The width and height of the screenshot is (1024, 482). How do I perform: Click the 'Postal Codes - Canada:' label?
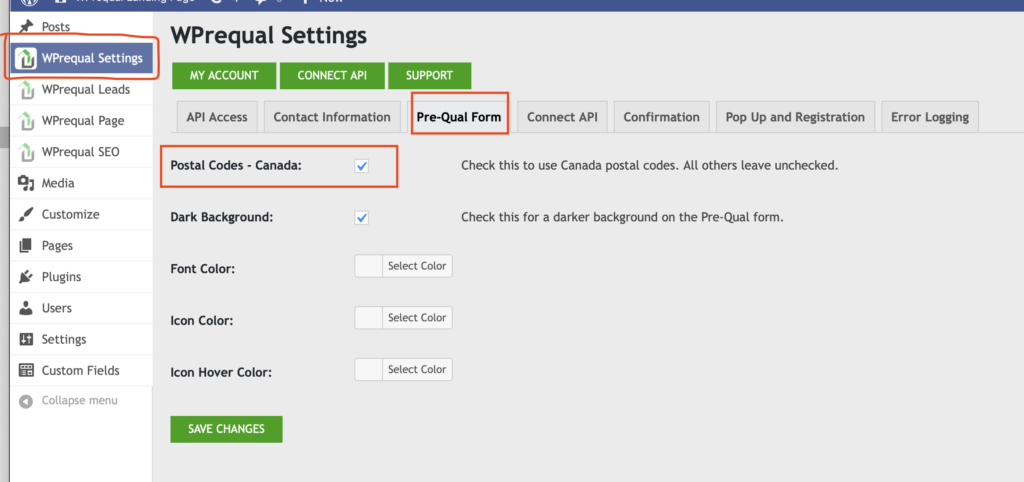click(x=236, y=166)
